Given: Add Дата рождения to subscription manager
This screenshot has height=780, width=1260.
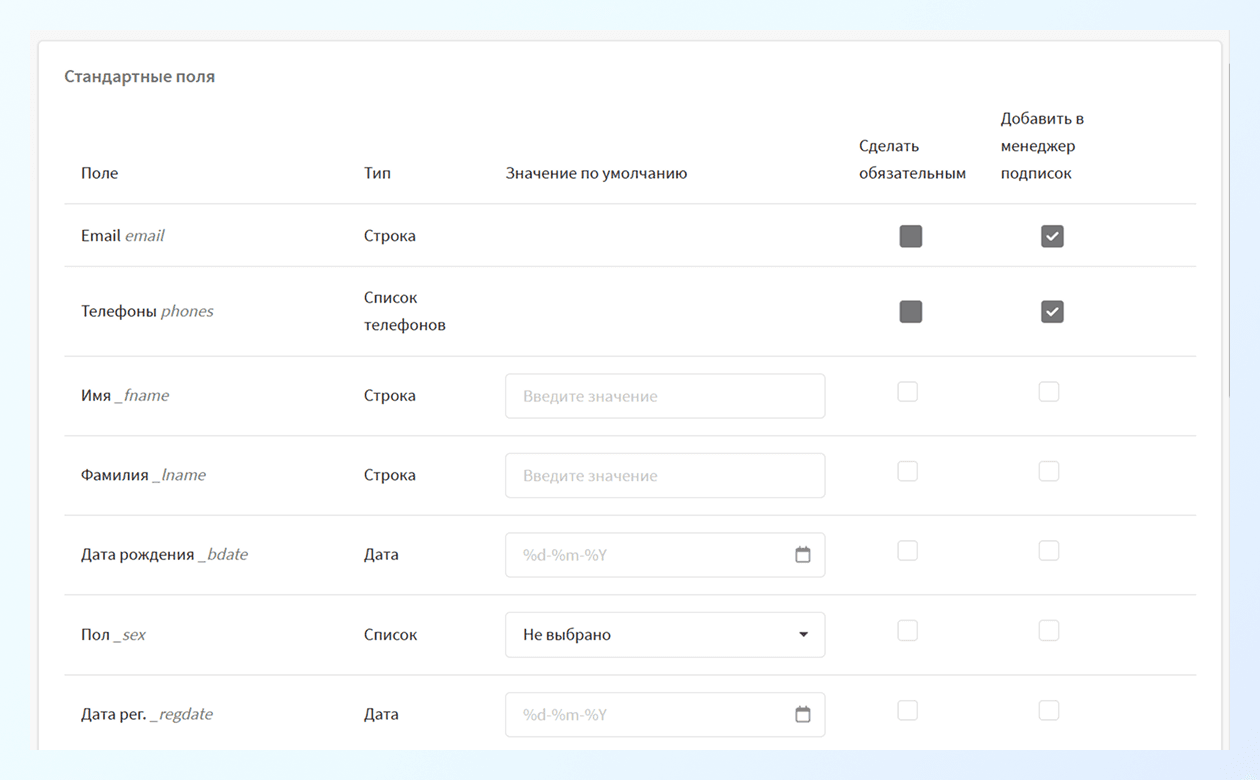Looking at the screenshot, I should [x=1048, y=551].
